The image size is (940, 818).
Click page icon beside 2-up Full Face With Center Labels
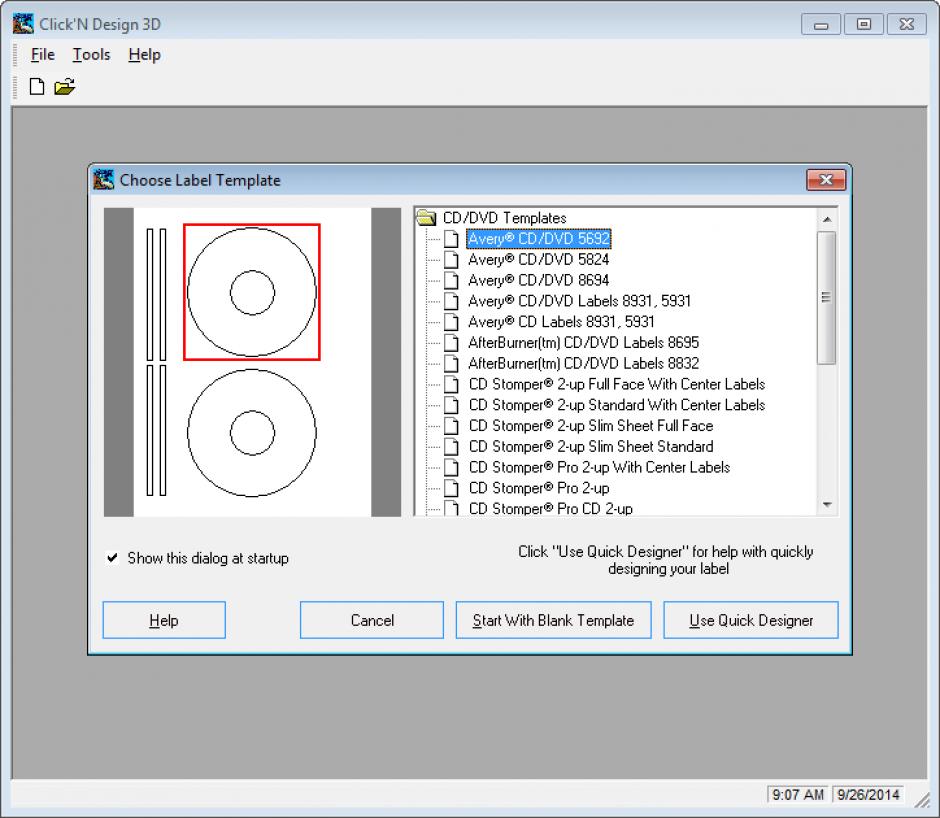point(451,384)
